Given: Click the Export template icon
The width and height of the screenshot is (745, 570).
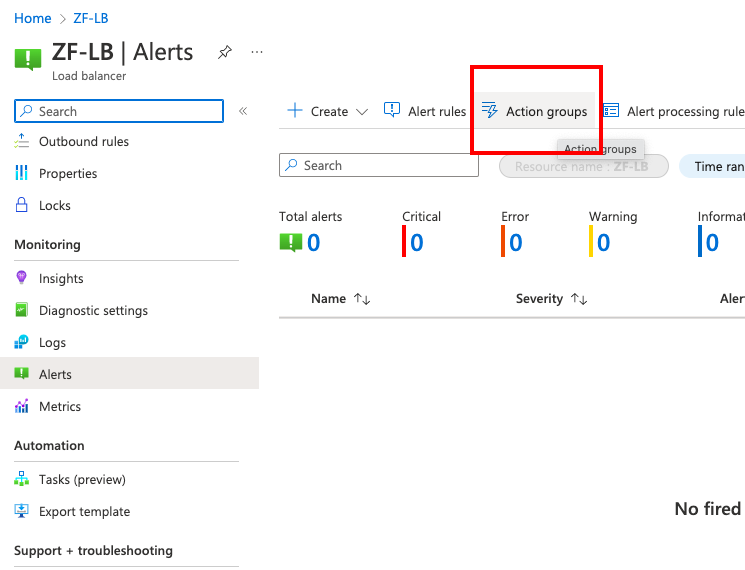Looking at the screenshot, I should click(x=21, y=511).
